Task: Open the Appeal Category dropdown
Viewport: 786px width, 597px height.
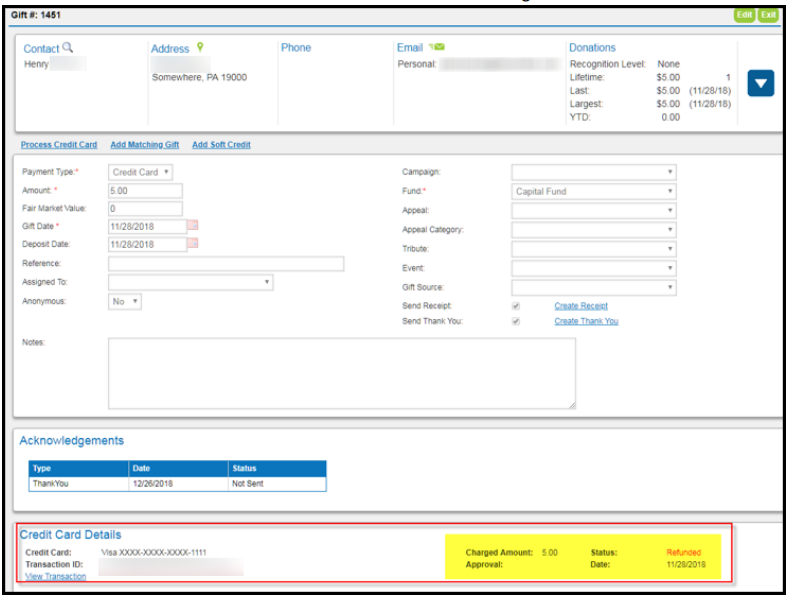Action: point(594,230)
